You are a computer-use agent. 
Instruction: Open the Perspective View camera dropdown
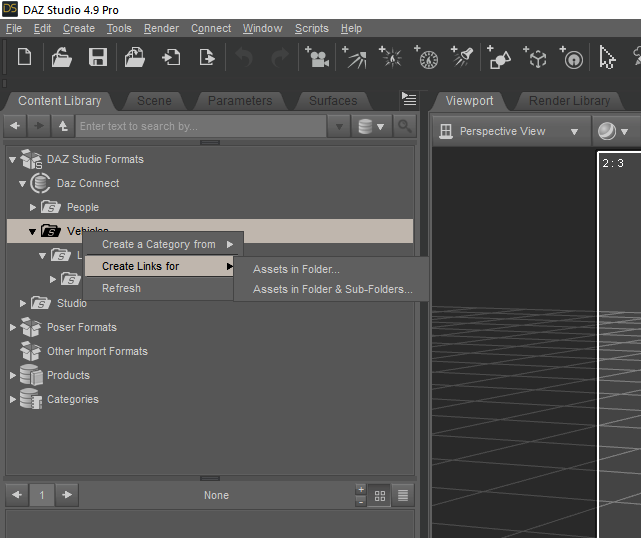pos(512,131)
